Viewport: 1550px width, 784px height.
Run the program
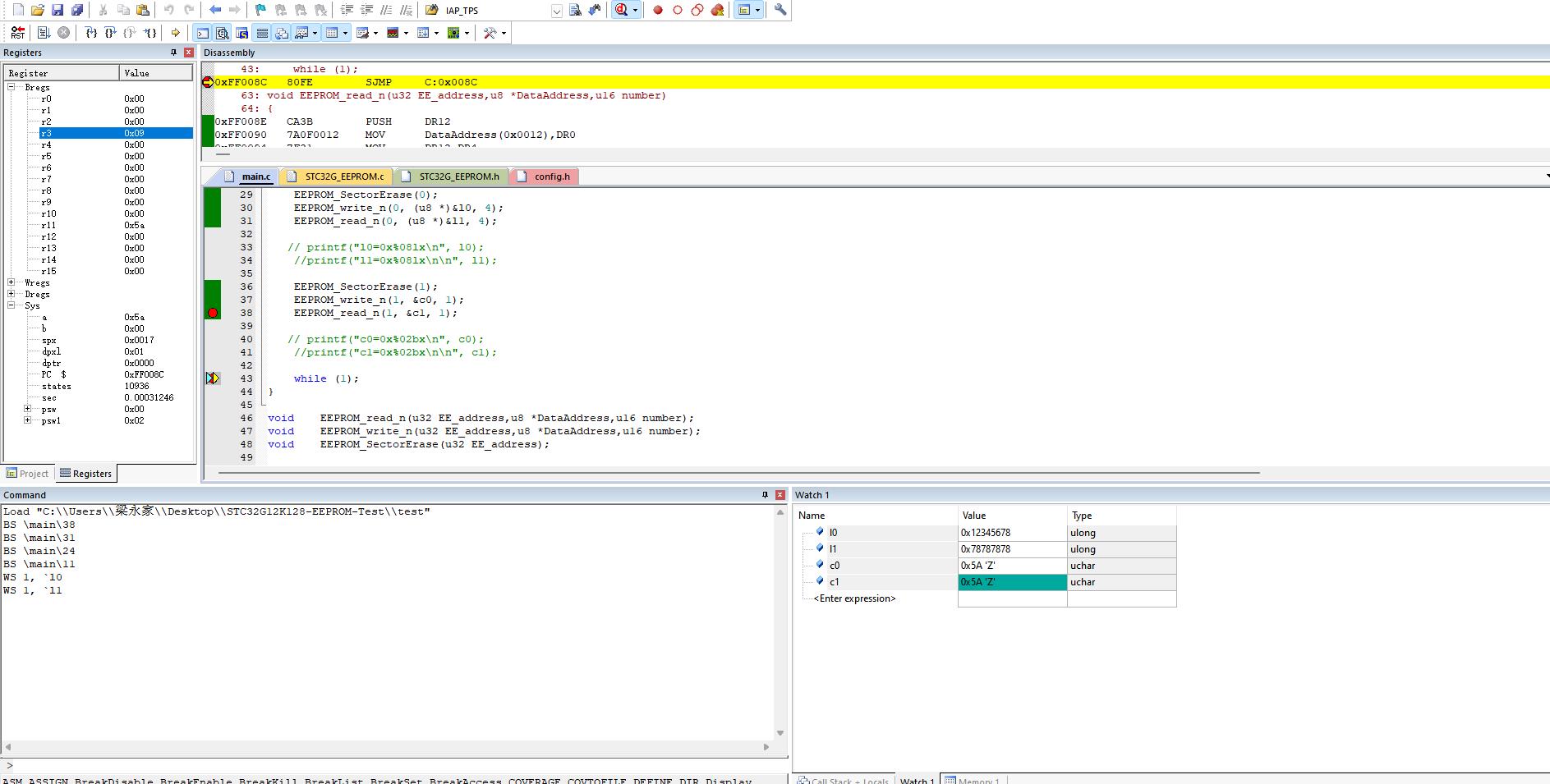coord(44,33)
